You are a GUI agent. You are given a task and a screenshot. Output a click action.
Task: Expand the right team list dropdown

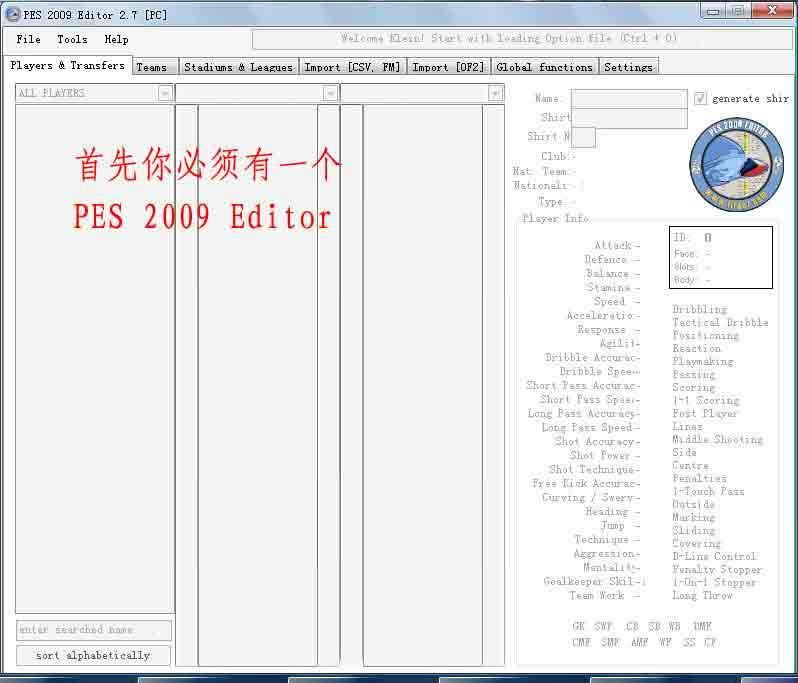click(x=495, y=93)
